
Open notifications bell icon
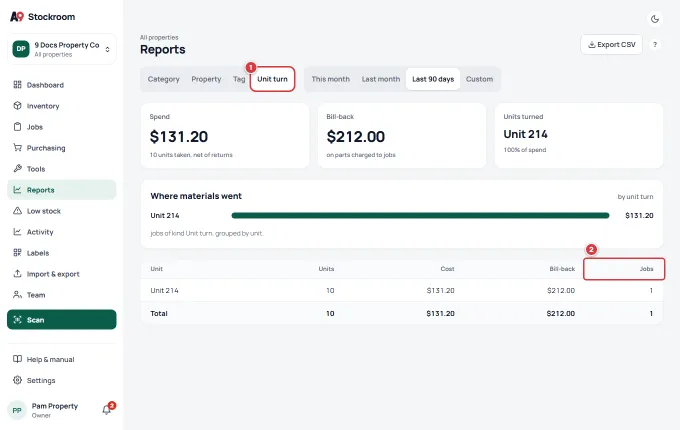point(106,410)
